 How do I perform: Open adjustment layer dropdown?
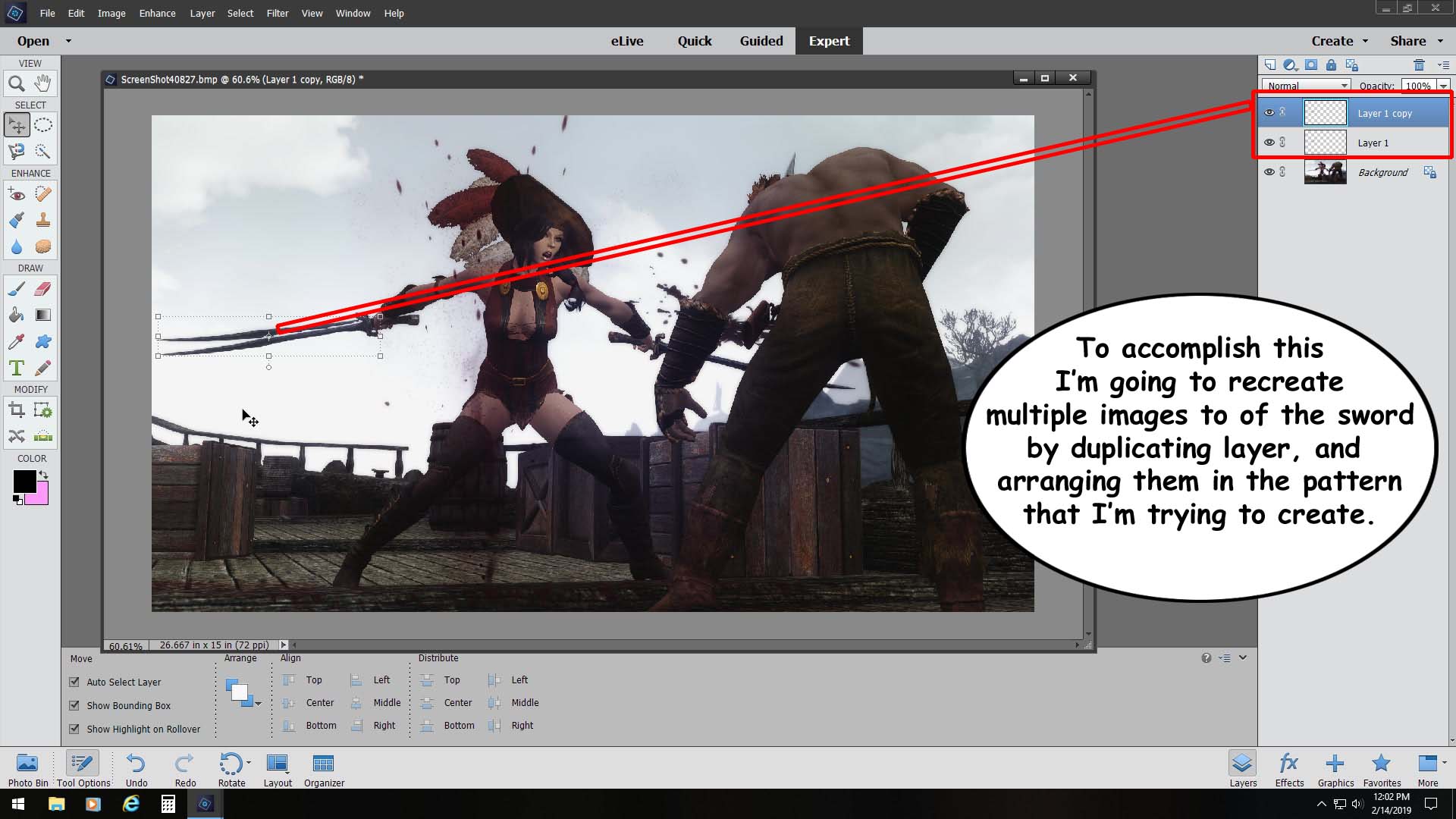pos(1290,65)
